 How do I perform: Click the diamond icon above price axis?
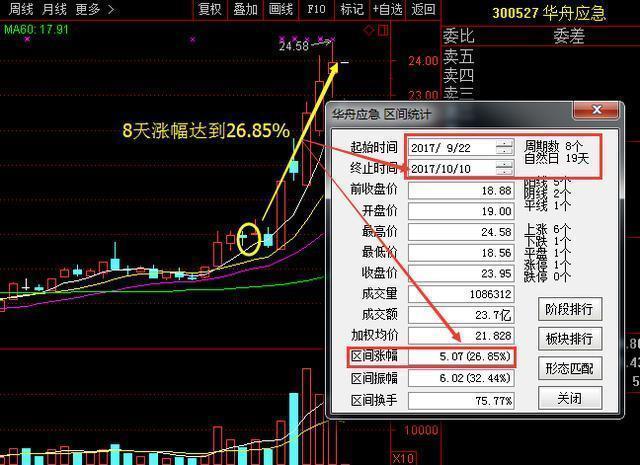368,32
